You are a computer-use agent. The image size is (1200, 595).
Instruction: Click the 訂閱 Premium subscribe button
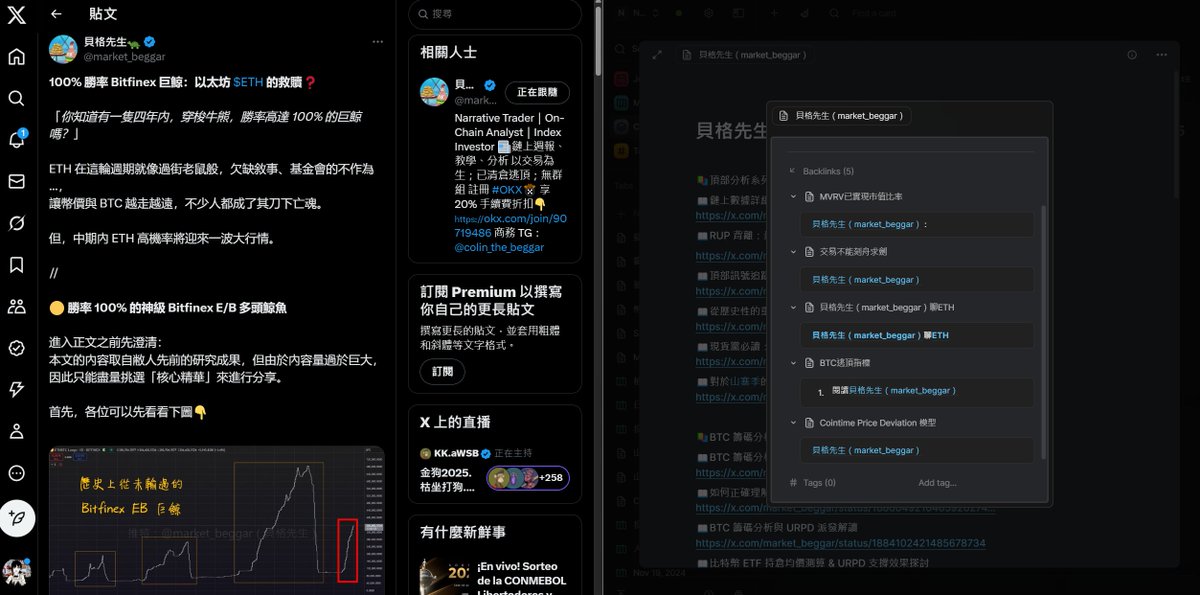pyautogui.click(x=442, y=371)
